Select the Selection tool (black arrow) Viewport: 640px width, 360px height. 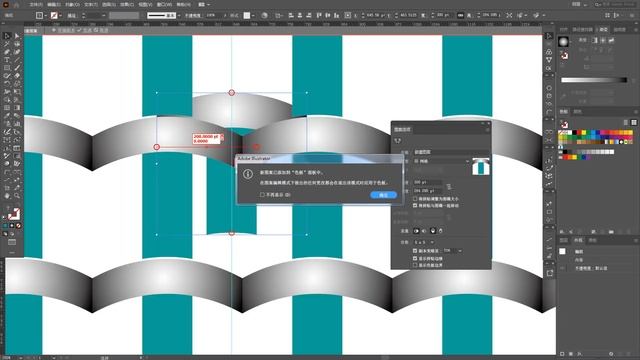pyautogui.click(x=7, y=36)
